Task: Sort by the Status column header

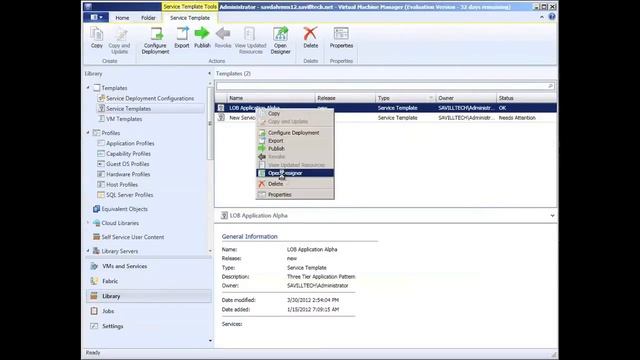Action: click(x=526, y=98)
